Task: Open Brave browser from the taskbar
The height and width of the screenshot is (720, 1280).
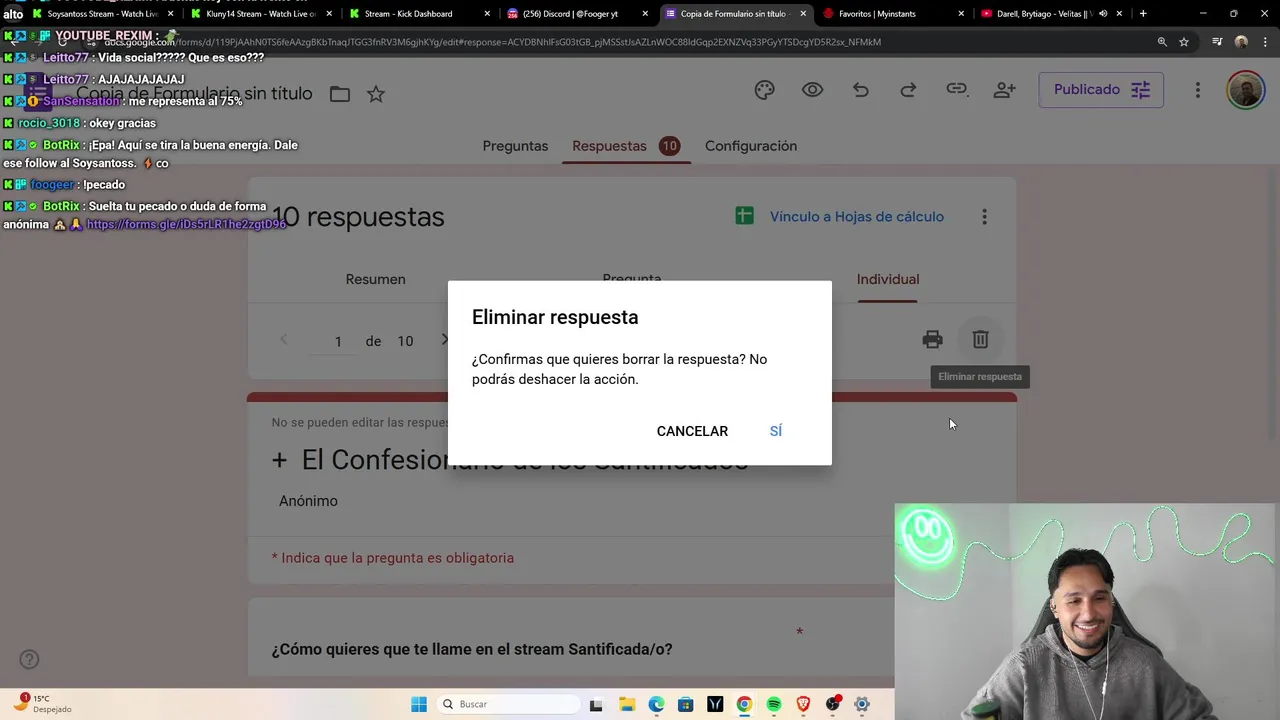Action: 803,704
